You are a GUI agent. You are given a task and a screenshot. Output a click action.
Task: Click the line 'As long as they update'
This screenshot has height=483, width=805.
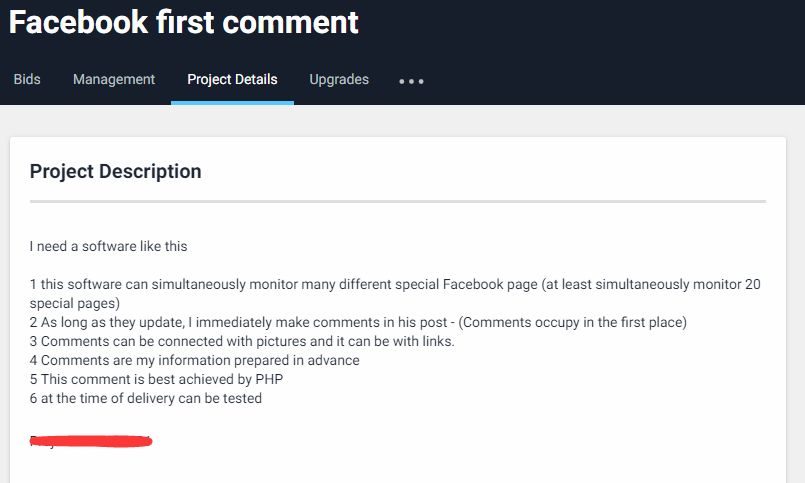[358, 322]
